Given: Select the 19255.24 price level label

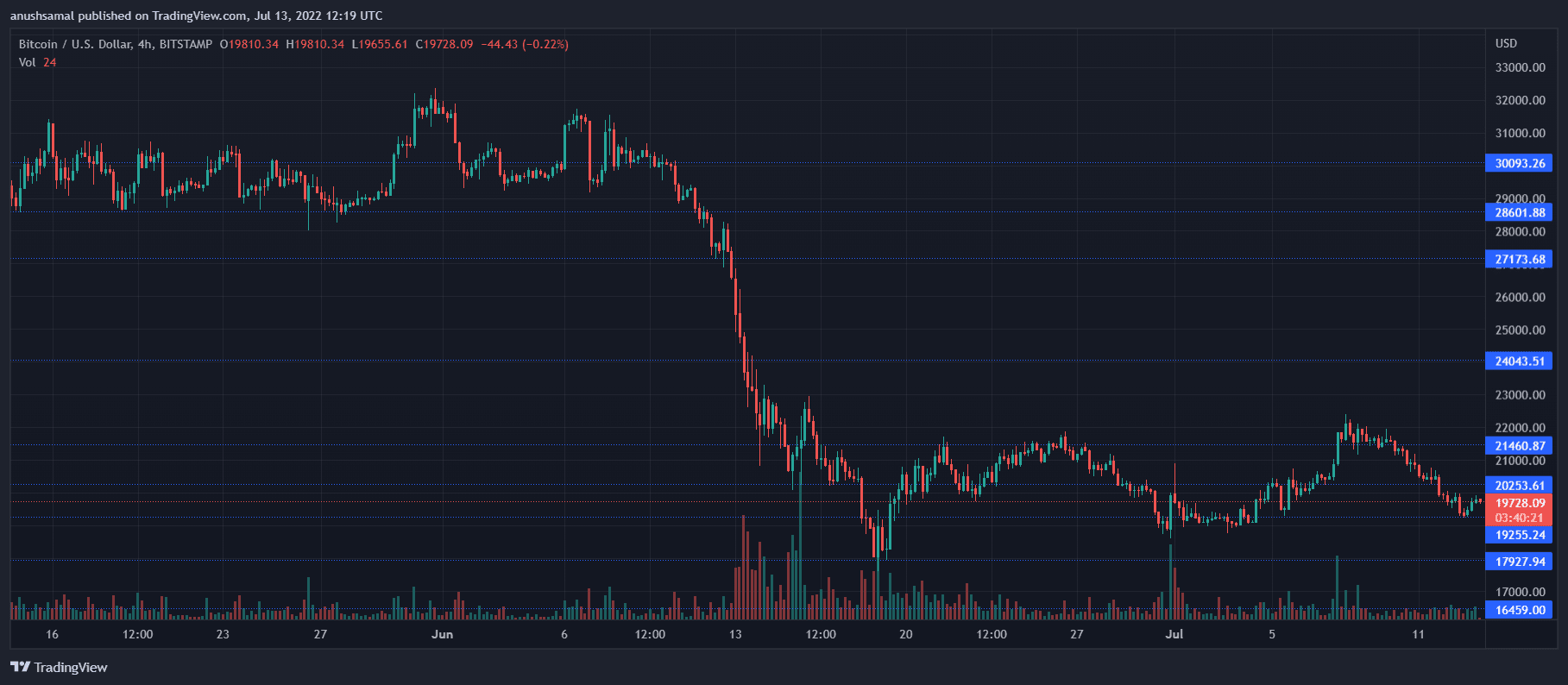Looking at the screenshot, I should (x=1519, y=535).
